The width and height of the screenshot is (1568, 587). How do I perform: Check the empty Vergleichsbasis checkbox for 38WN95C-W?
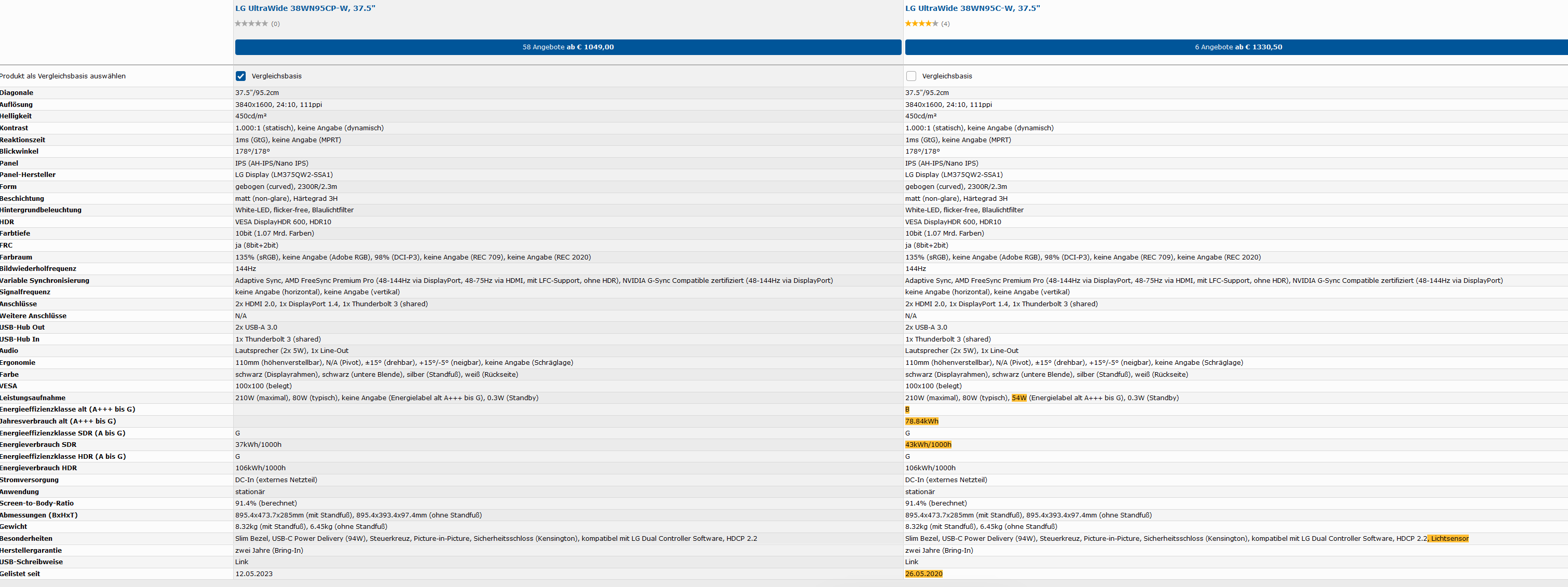pos(910,76)
